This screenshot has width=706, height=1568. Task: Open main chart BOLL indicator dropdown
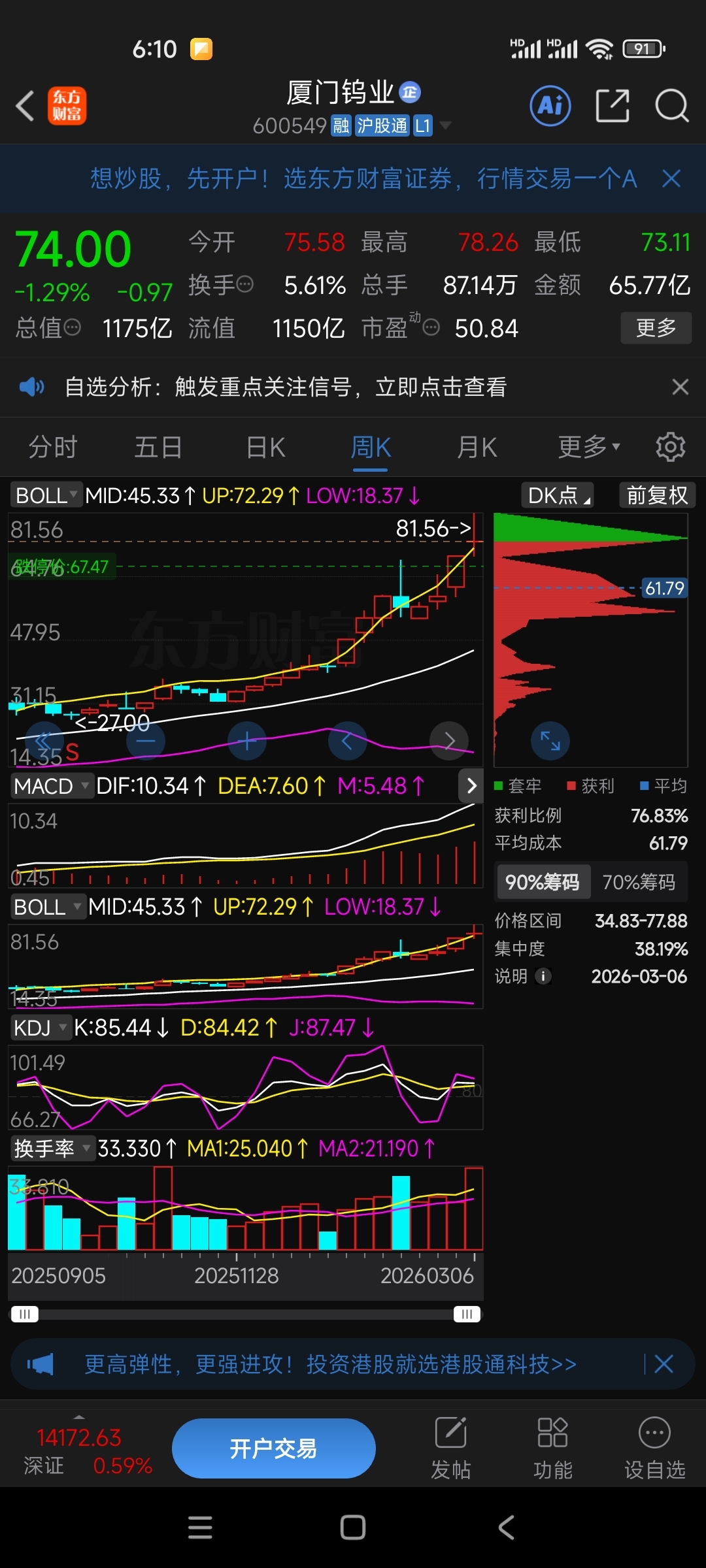click(46, 495)
